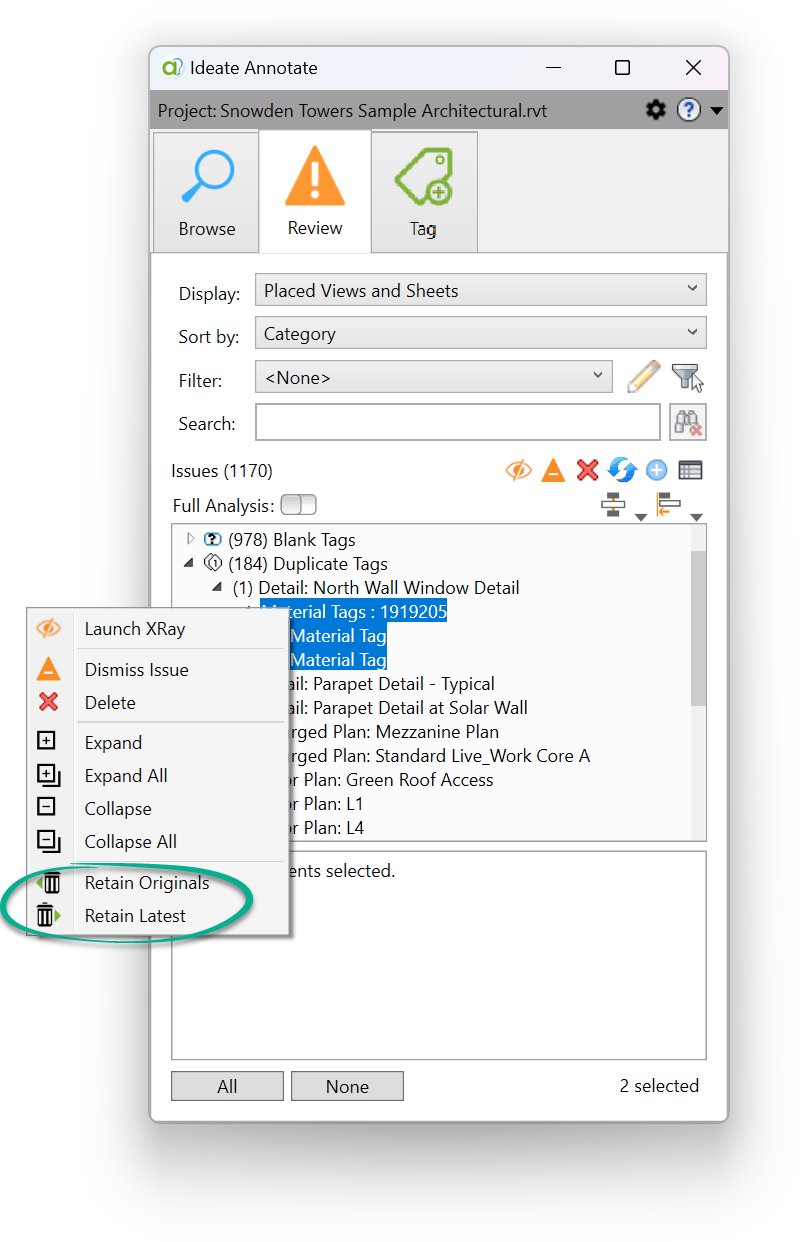Toggle the Full Analysis switch

coord(298,505)
